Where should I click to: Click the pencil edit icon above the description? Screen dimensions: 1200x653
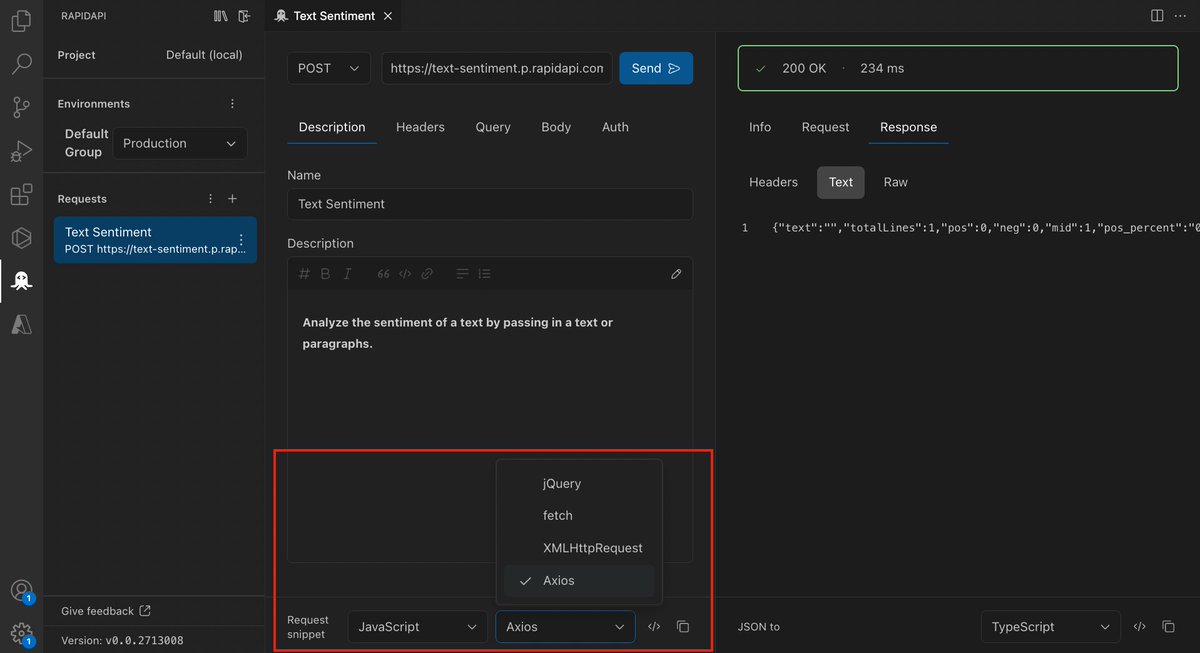click(676, 273)
